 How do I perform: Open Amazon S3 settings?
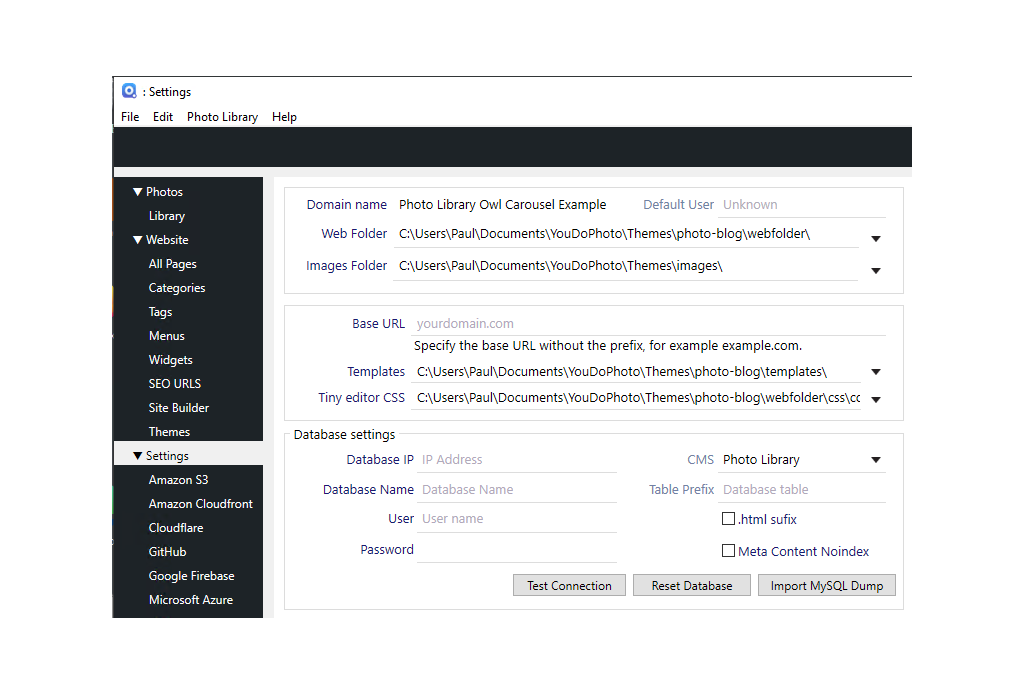click(x=178, y=480)
